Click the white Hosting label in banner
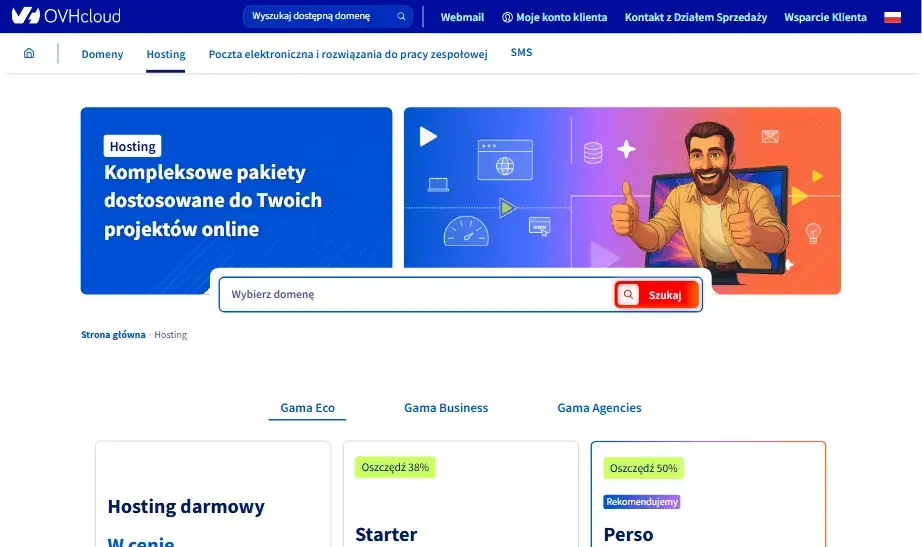Viewport: 922px width, 547px height. tap(132, 146)
